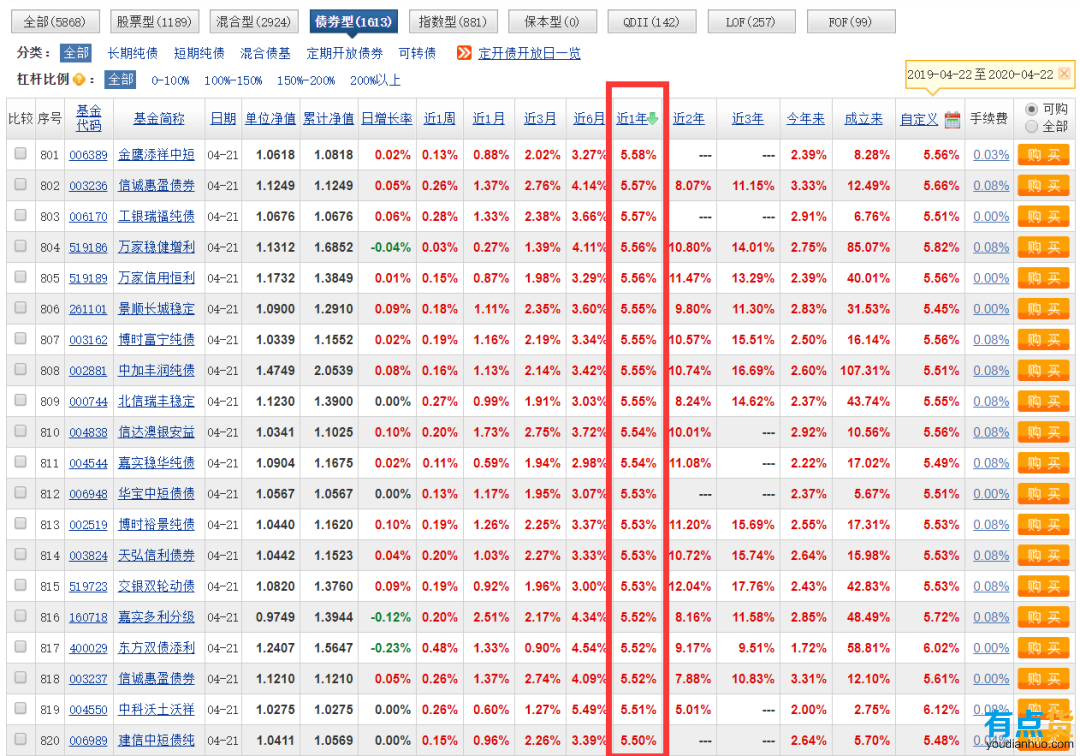Click the calendar icon beside 自定义 header
The width and height of the screenshot is (1080, 756).
pos(952,119)
